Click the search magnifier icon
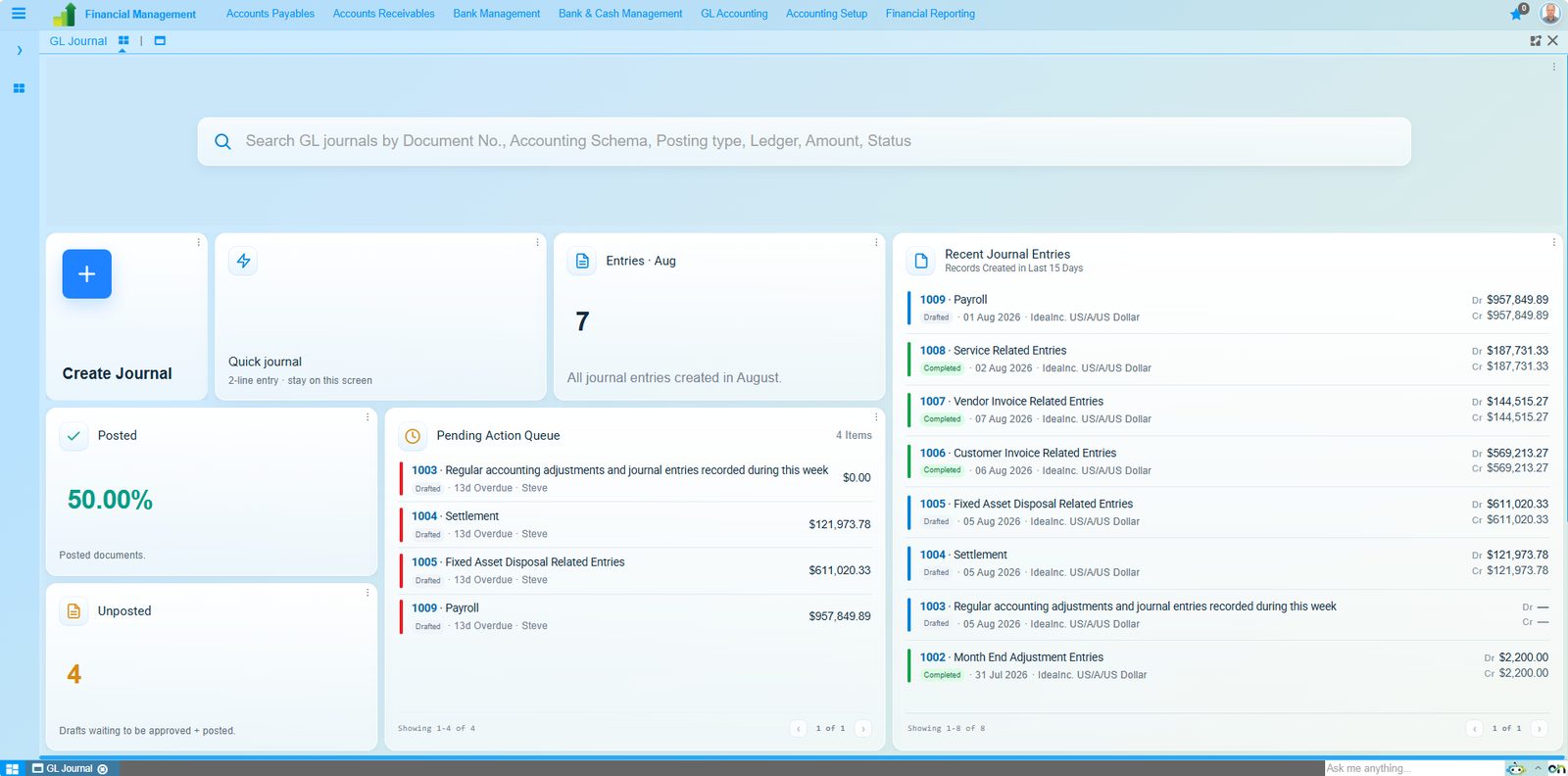 point(222,141)
